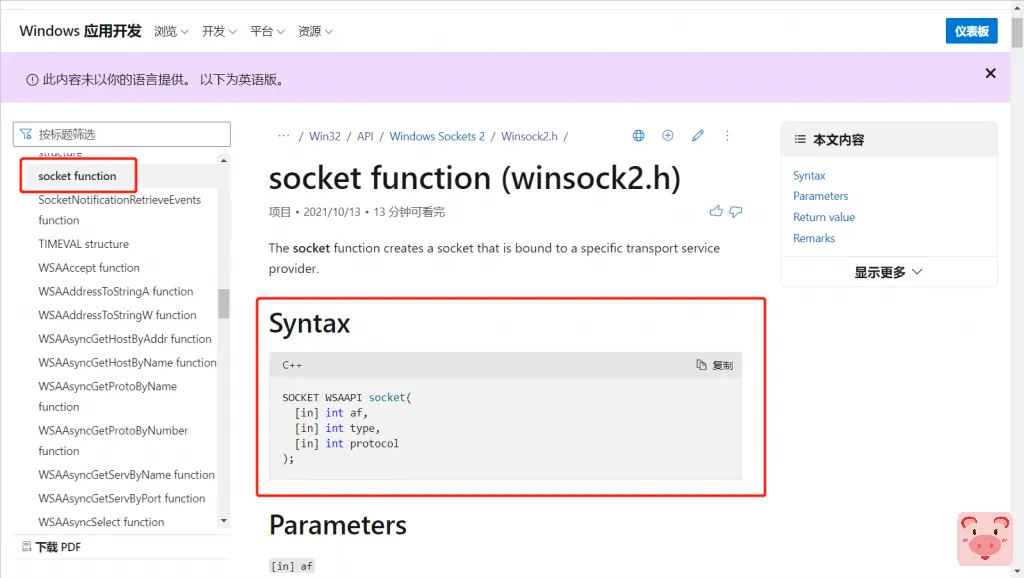The width and height of the screenshot is (1024, 578).
Task: Expand 显示更多 in the contents panel
Action: pos(888,272)
